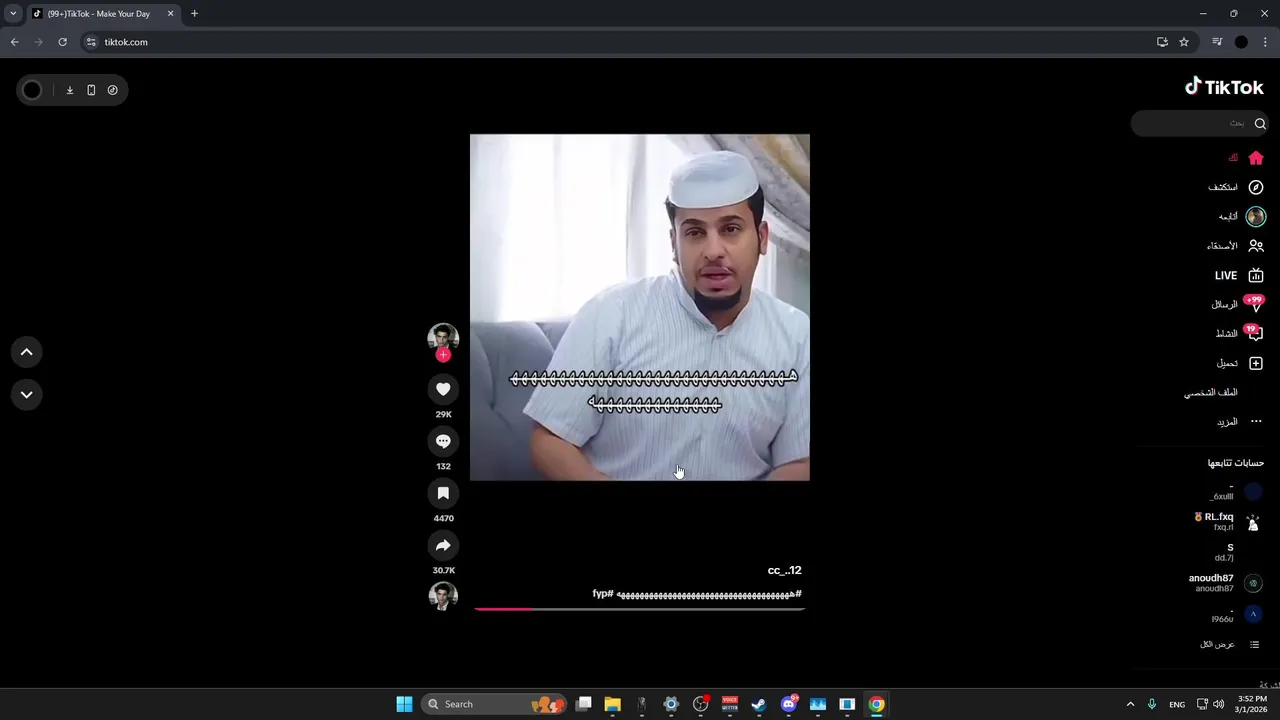Open OBS Studio from the taskbar

pyautogui.click(x=700, y=704)
